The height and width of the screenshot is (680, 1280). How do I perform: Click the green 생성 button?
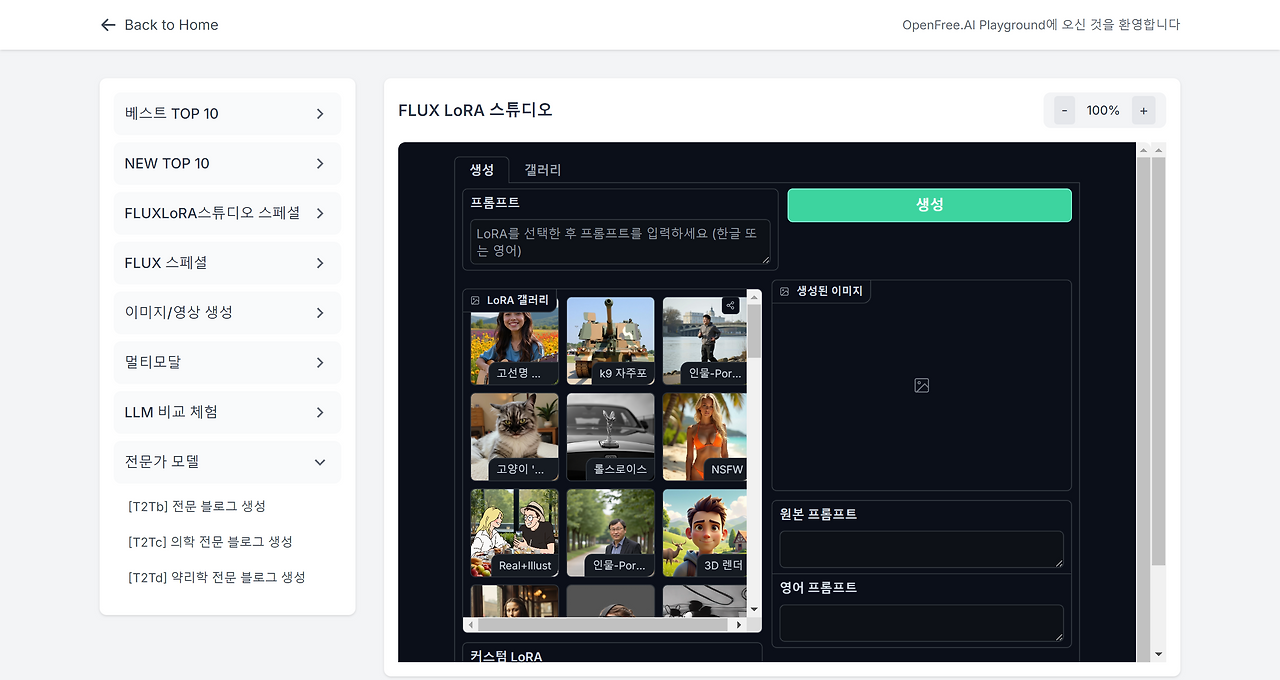[x=929, y=204]
